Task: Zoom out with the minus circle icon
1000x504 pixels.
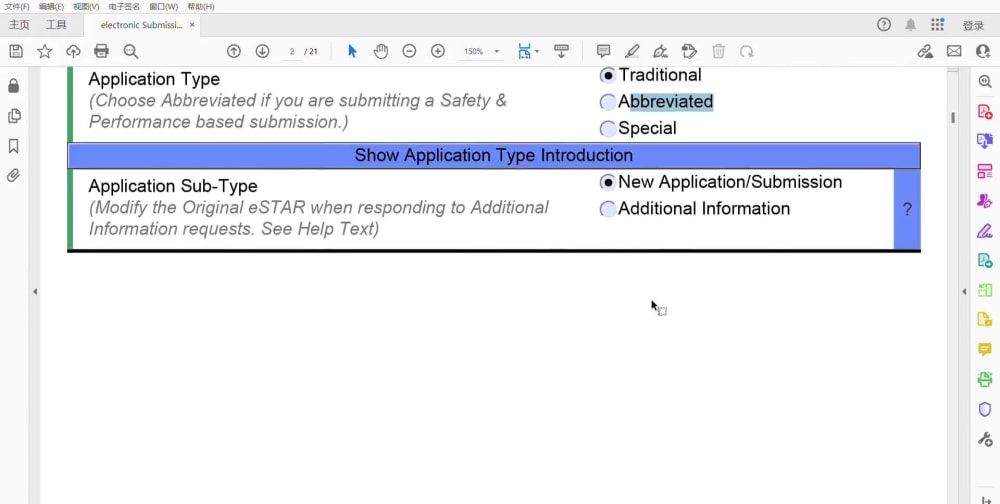Action: pyautogui.click(x=409, y=51)
